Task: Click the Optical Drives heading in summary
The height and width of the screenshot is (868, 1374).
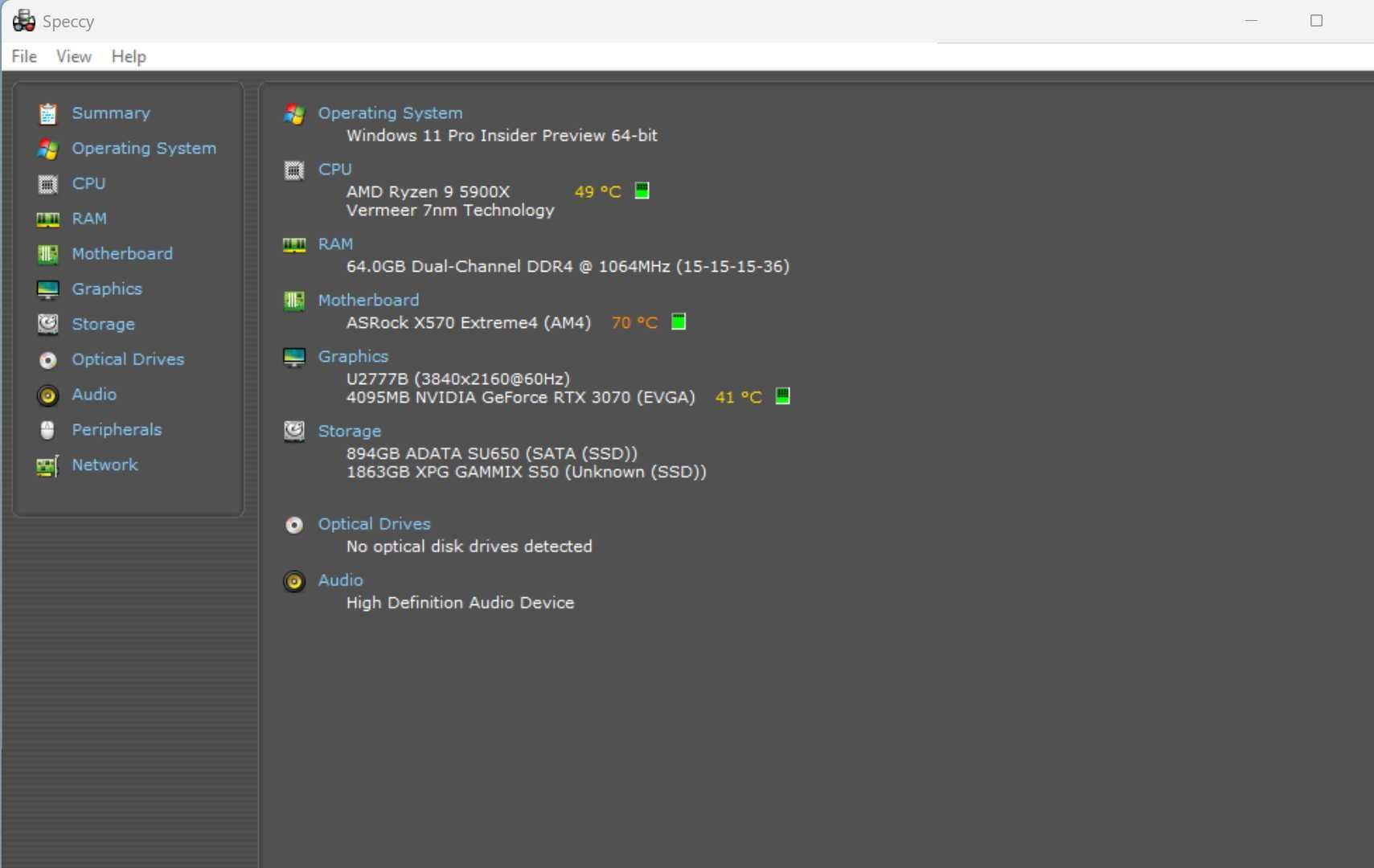Action: (x=374, y=524)
